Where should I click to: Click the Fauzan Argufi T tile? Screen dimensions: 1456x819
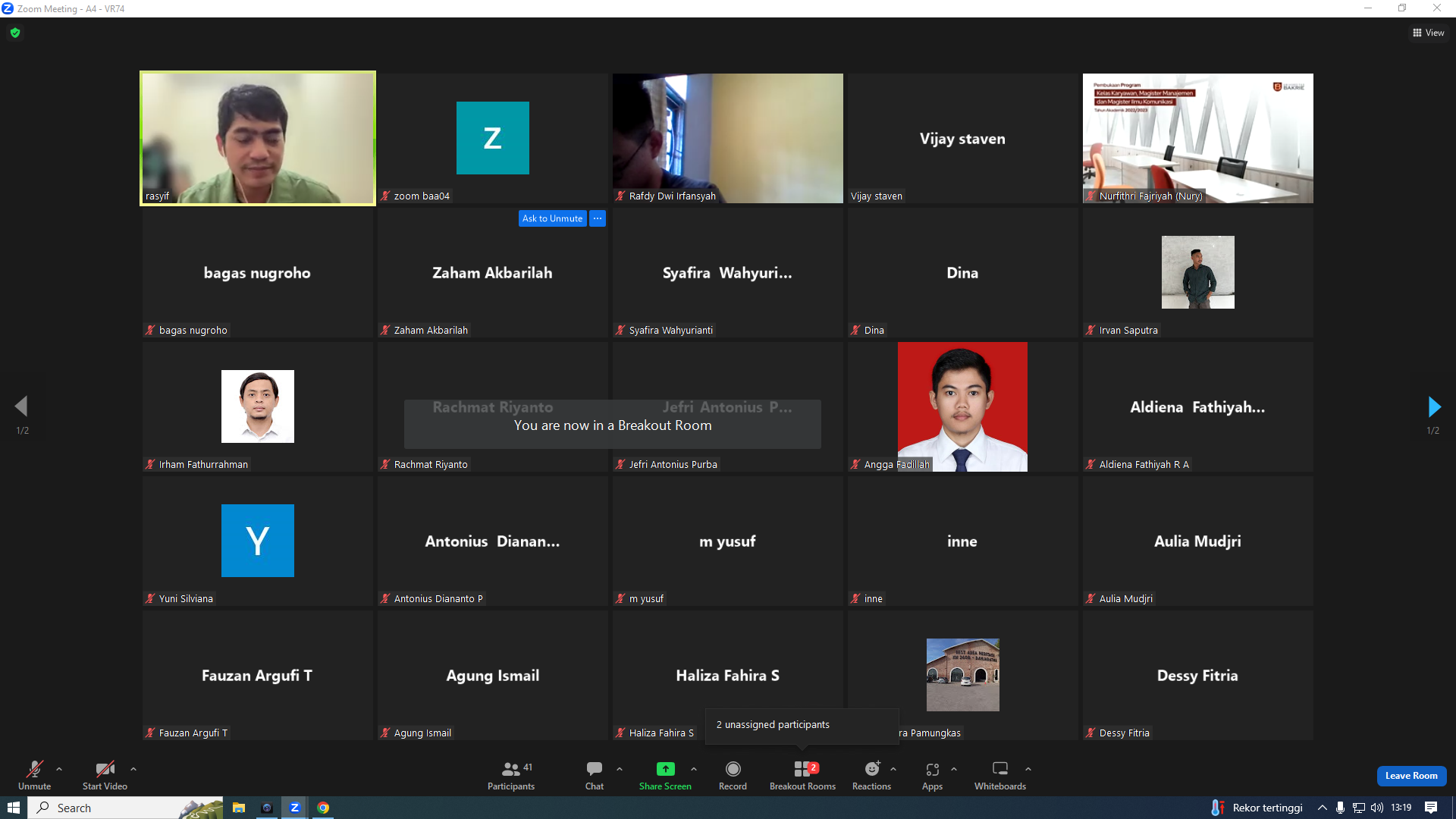pos(258,675)
